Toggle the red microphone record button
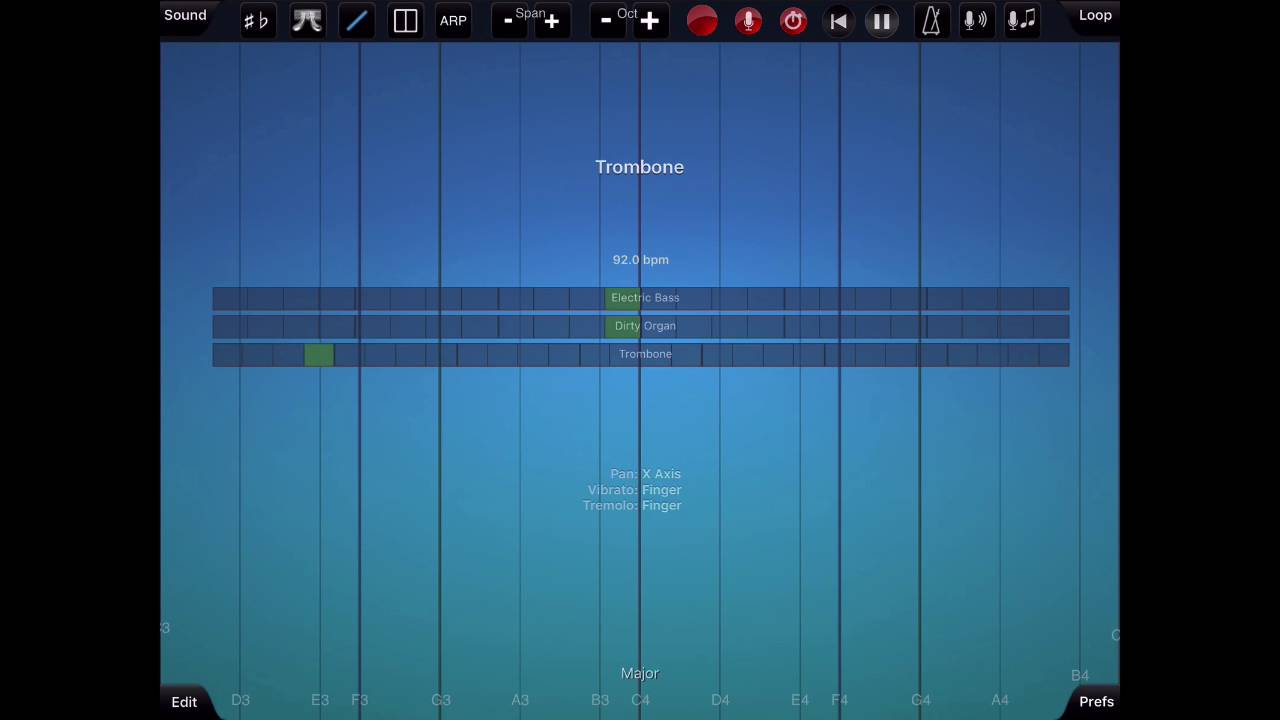1280x720 pixels. pyautogui.click(x=748, y=20)
